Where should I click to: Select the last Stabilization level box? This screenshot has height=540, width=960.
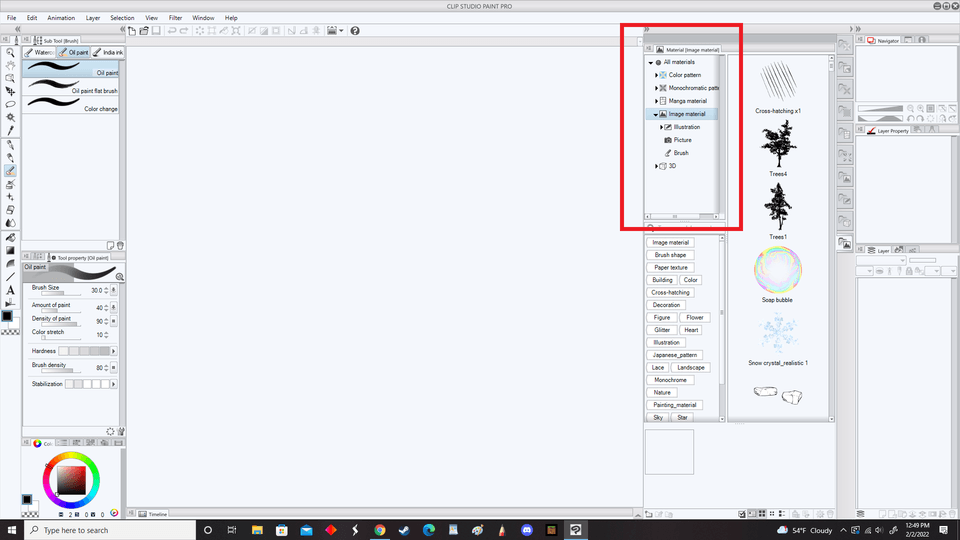point(105,384)
